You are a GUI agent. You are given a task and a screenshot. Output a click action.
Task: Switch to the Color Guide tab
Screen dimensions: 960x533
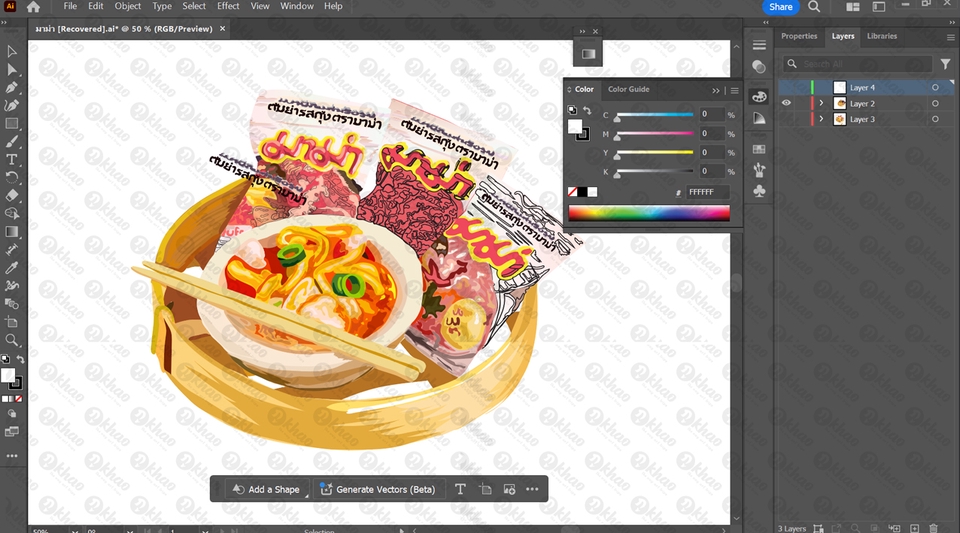point(629,89)
